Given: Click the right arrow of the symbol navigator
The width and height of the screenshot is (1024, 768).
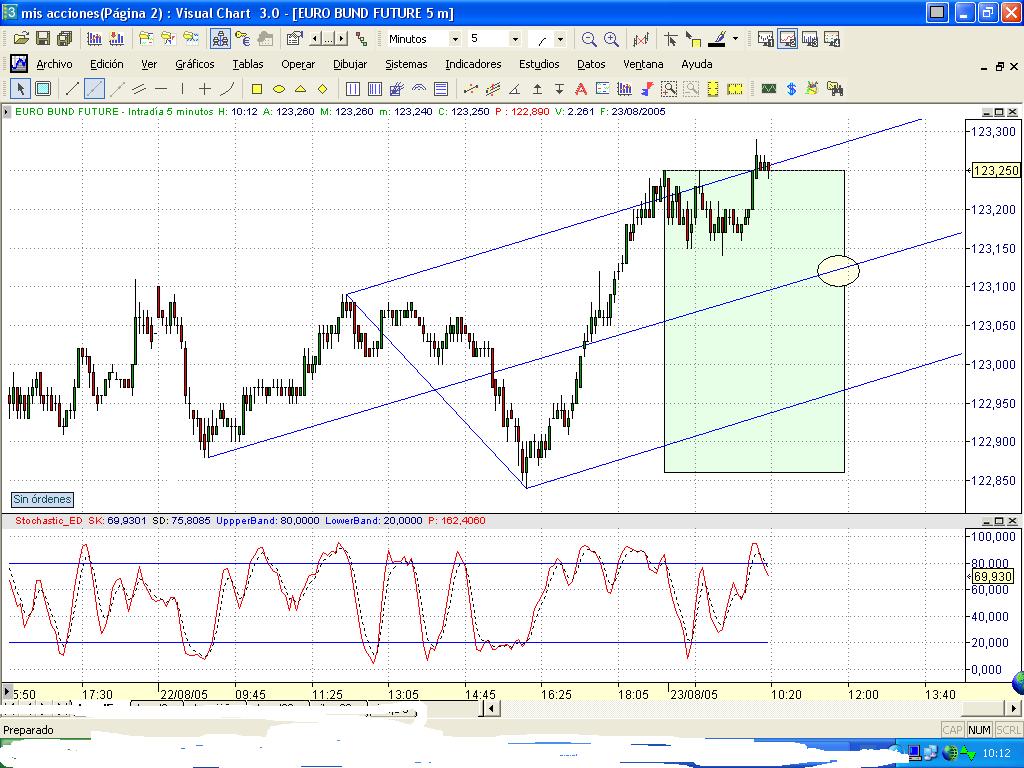Looking at the screenshot, I should (342, 39).
